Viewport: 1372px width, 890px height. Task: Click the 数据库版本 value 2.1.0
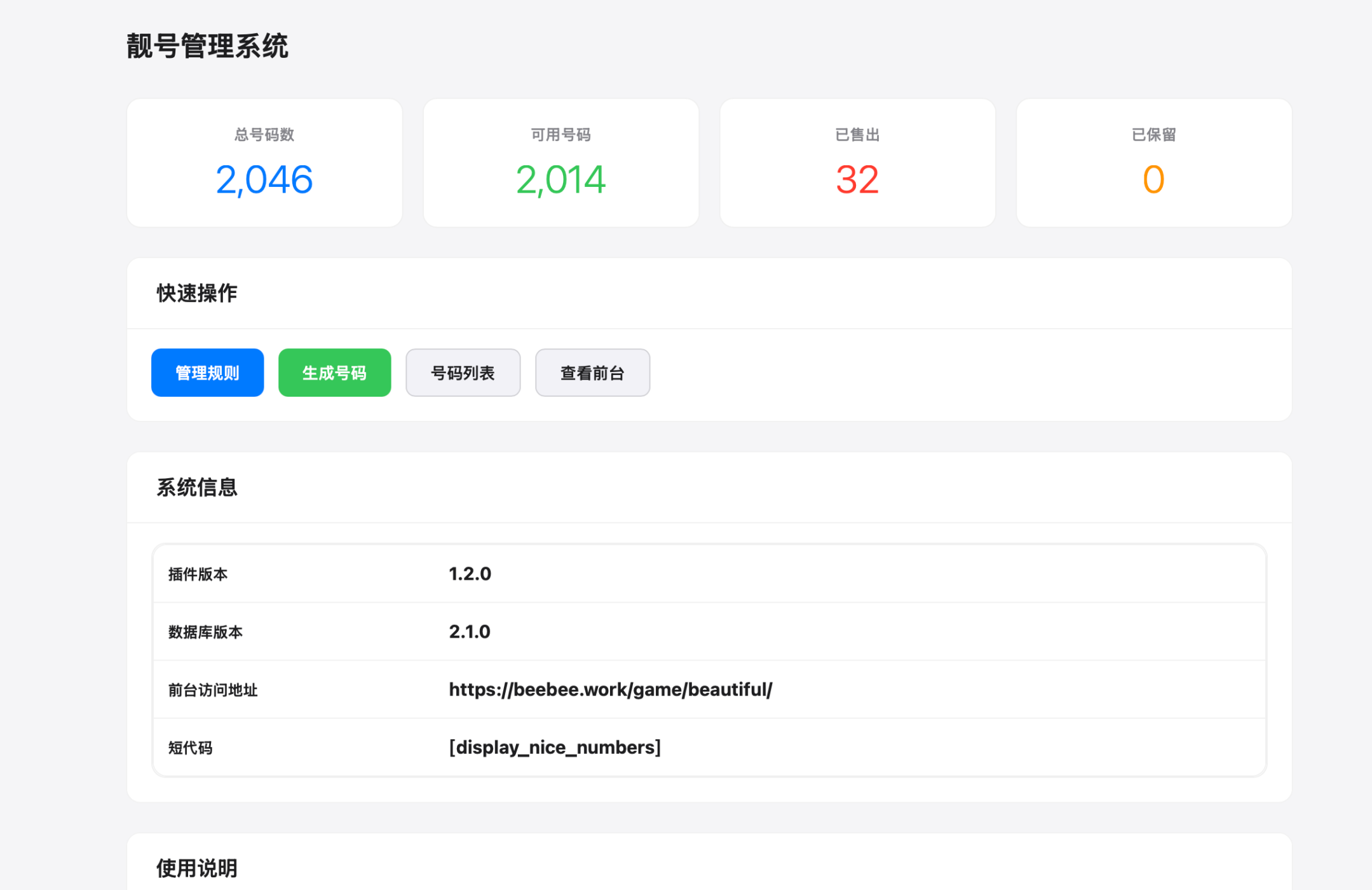pos(470,632)
